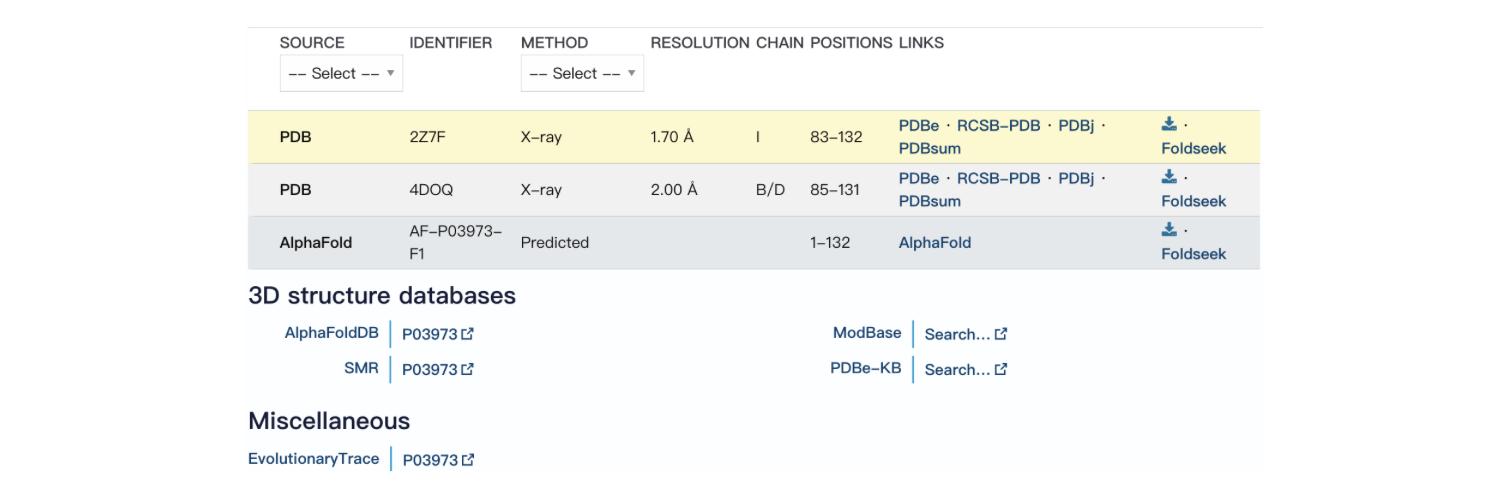Open the METHOD filter dropdown

(x=582, y=74)
